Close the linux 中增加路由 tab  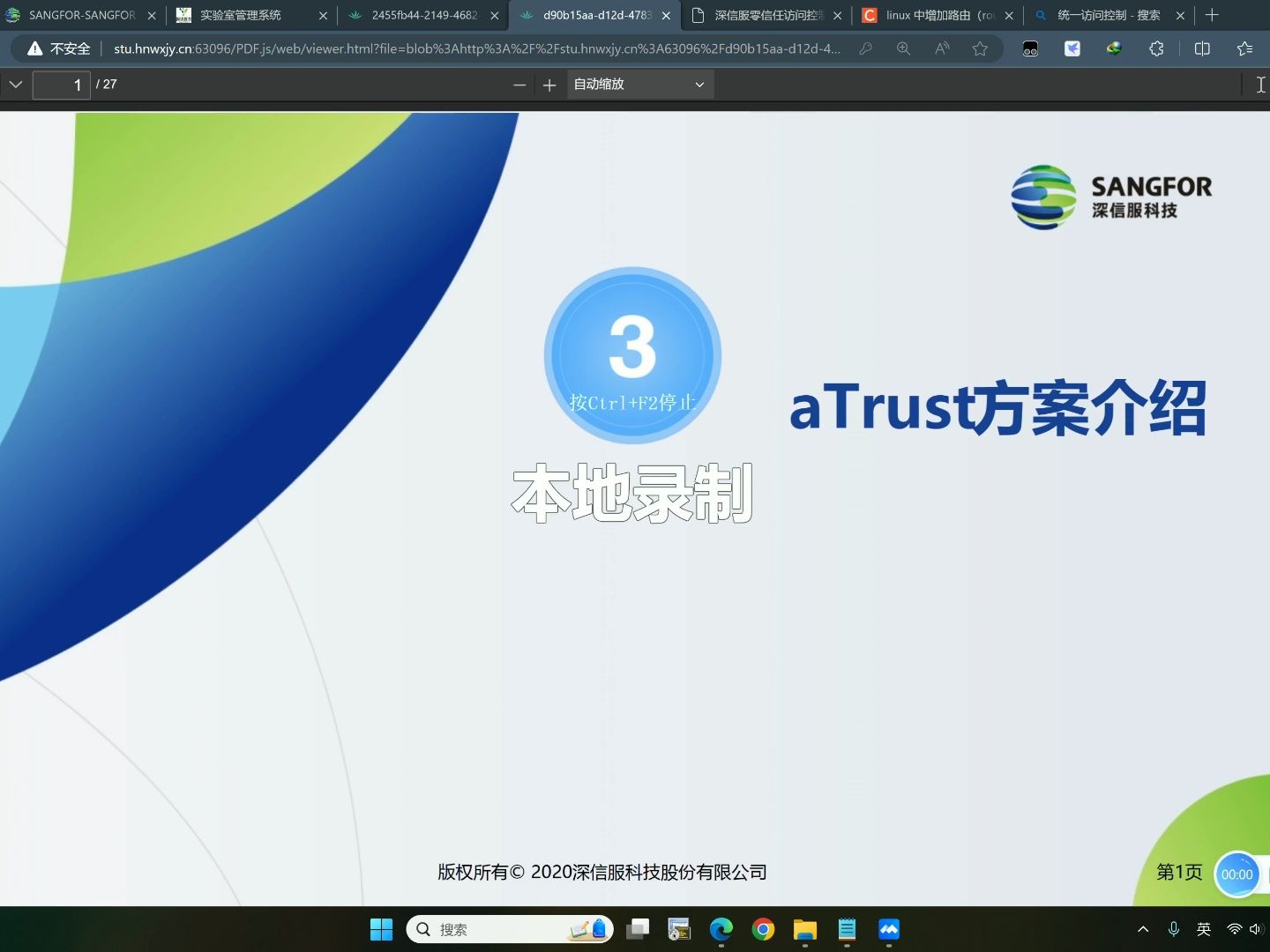pyautogui.click(x=1009, y=16)
